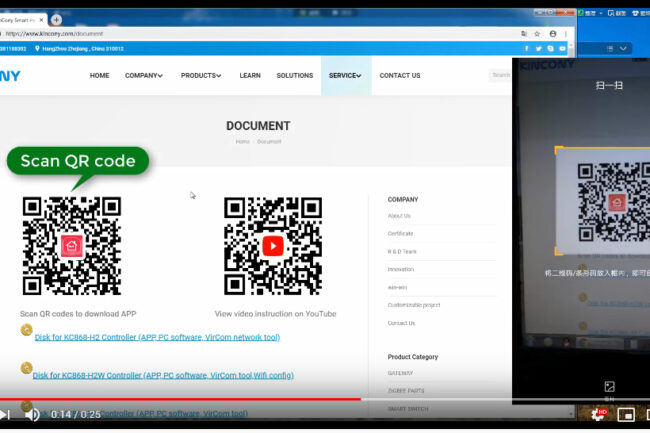This screenshot has height=433, width=650.
Task: Open the browser three-dot menu
Action: click(x=566, y=34)
